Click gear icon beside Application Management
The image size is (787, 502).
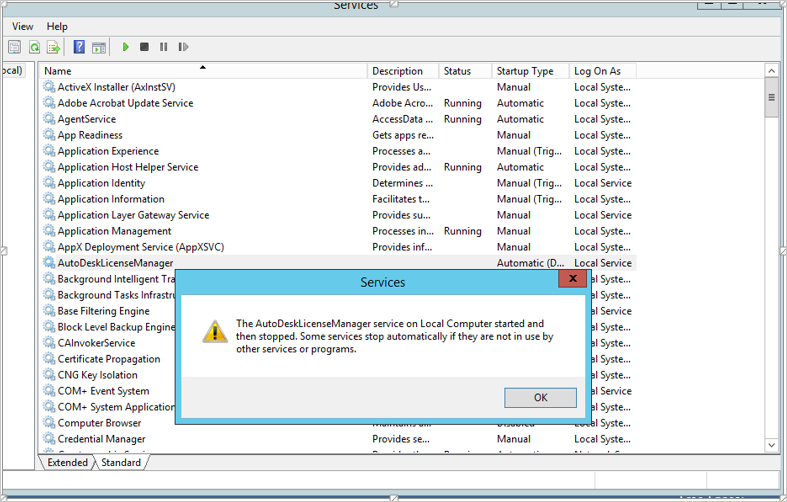[49, 231]
